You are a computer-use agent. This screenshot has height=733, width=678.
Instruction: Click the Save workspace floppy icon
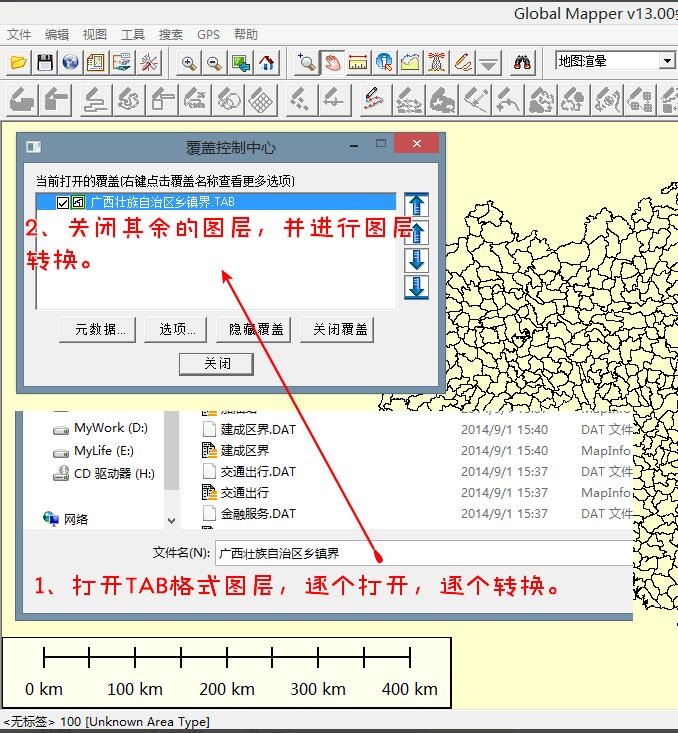click(44, 62)
